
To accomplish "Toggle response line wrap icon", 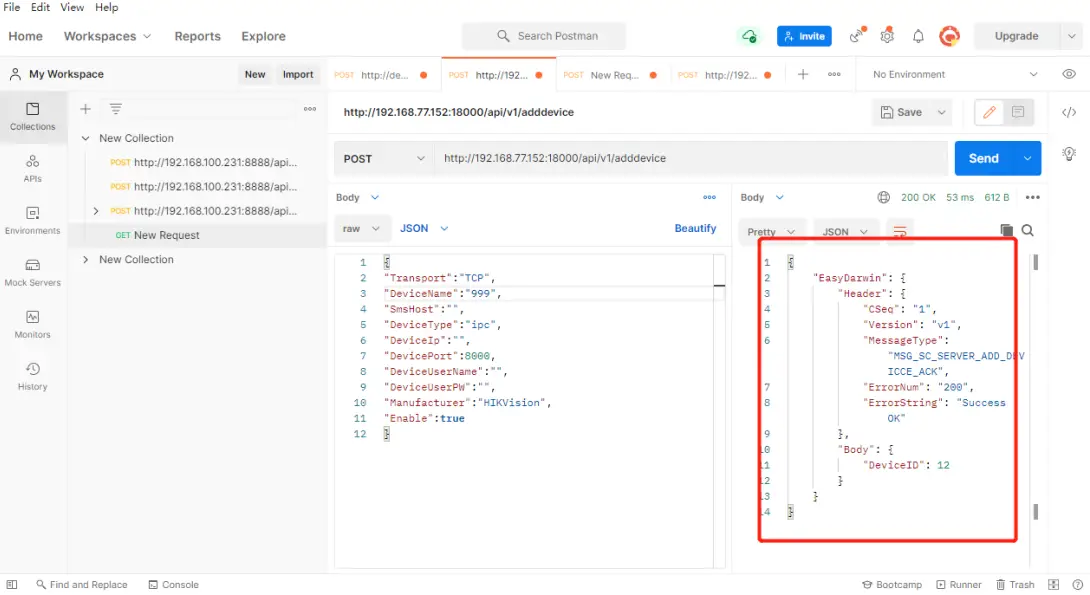I will click(x=900, y=231).
